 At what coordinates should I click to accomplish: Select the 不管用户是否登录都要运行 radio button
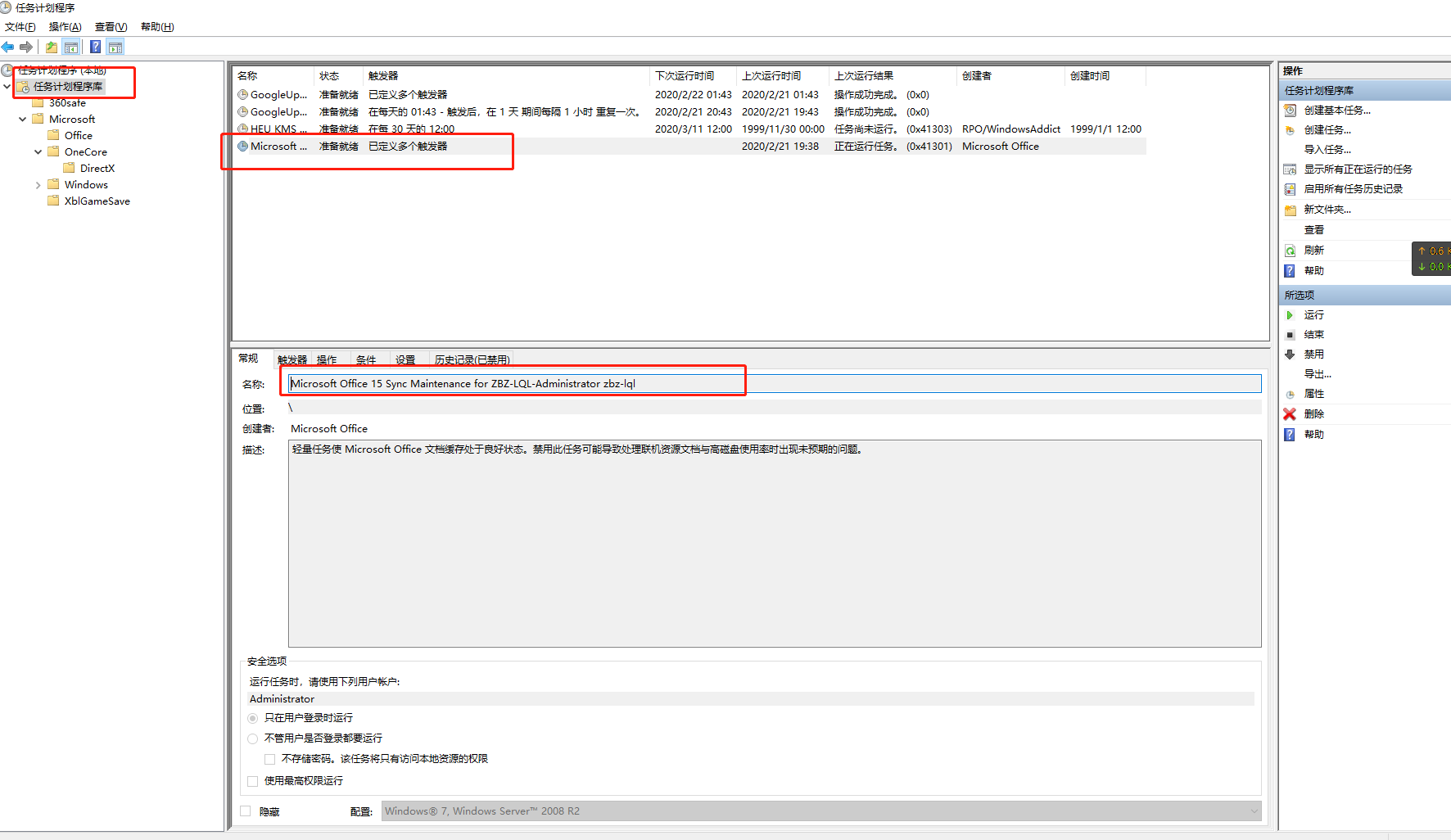click(252, 738)
